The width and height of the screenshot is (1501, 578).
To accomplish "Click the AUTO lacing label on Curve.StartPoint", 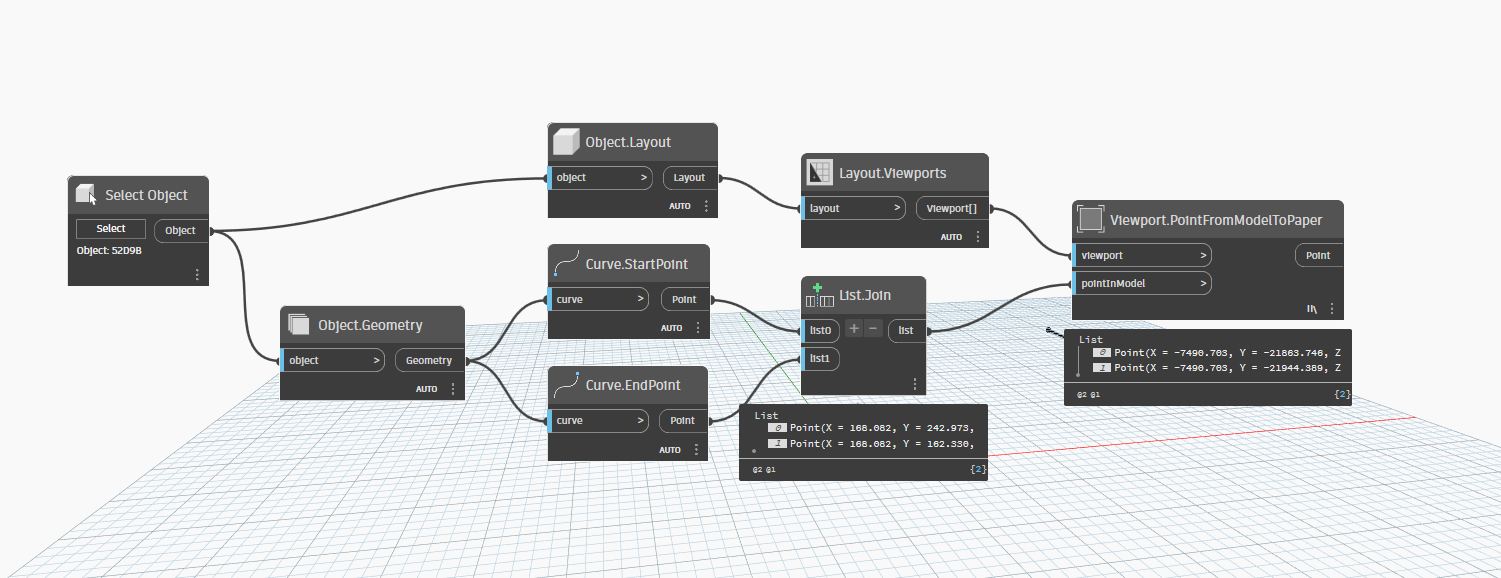I will click(x=672, y=328).
